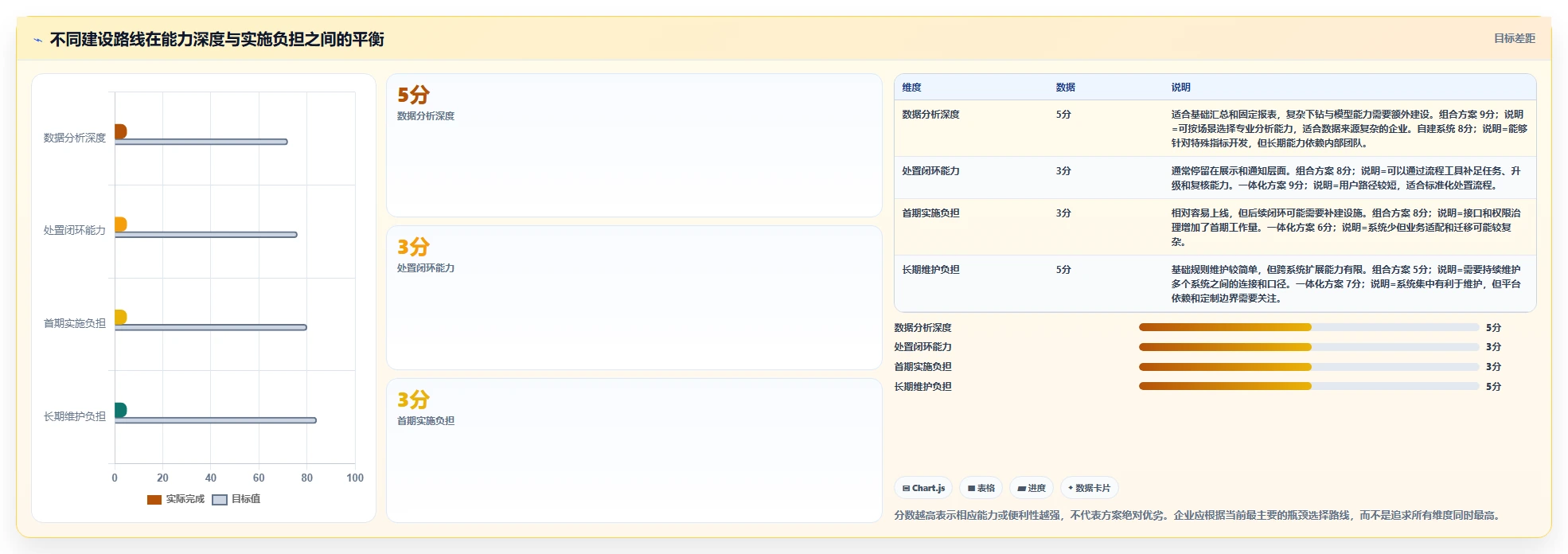Click the footer note starting 分数越高表示相应能力
The width and height of the screenshot is (1568, 554).
[1199, 516]
